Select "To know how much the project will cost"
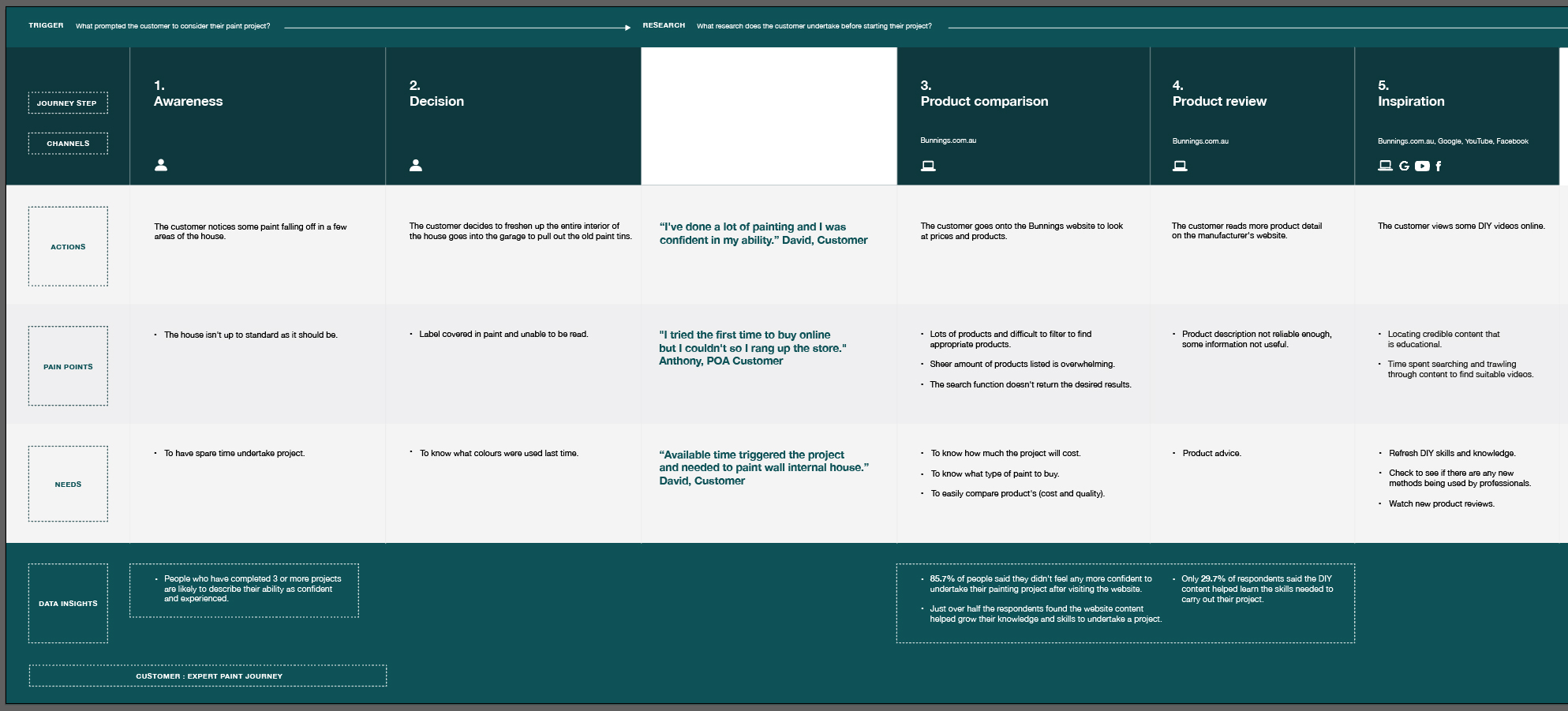1568x711 pixels. pyautogui.click(x=1005, y=453)
